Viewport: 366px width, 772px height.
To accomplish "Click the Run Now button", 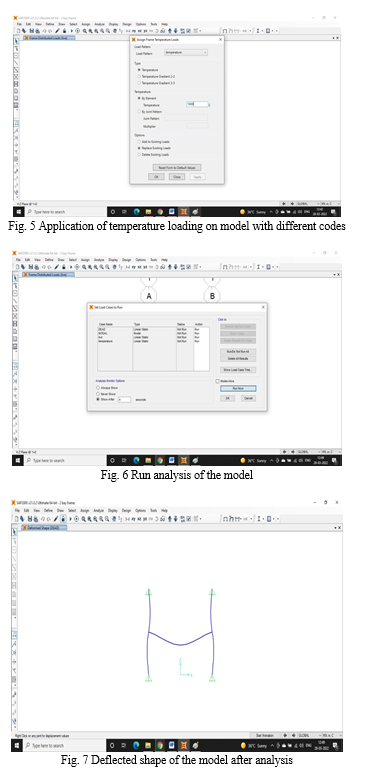I will coord(238,388).
